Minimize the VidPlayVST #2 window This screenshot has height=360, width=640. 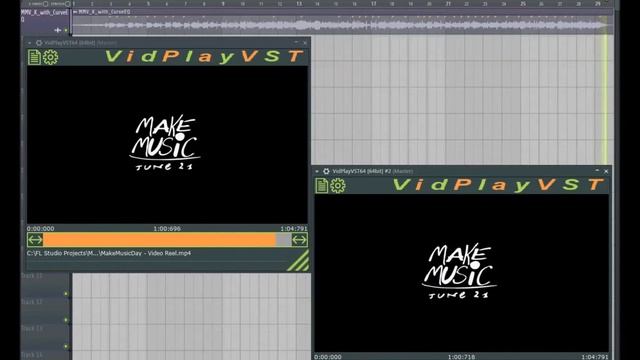point(597,171)
